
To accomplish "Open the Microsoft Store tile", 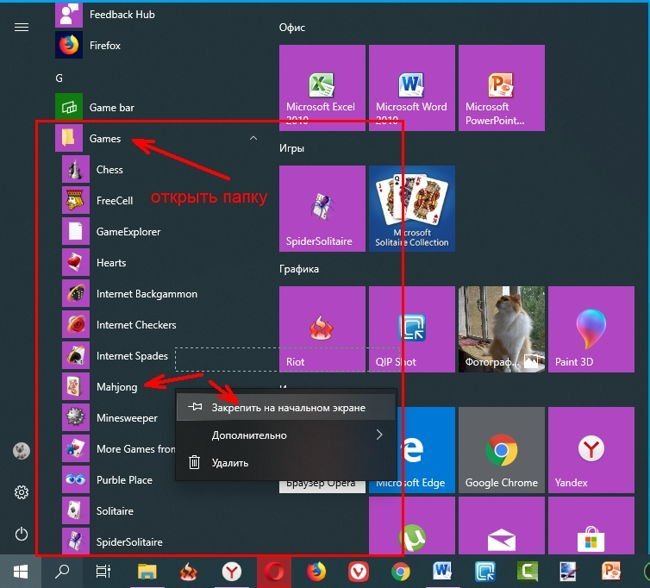I will 591,526.
